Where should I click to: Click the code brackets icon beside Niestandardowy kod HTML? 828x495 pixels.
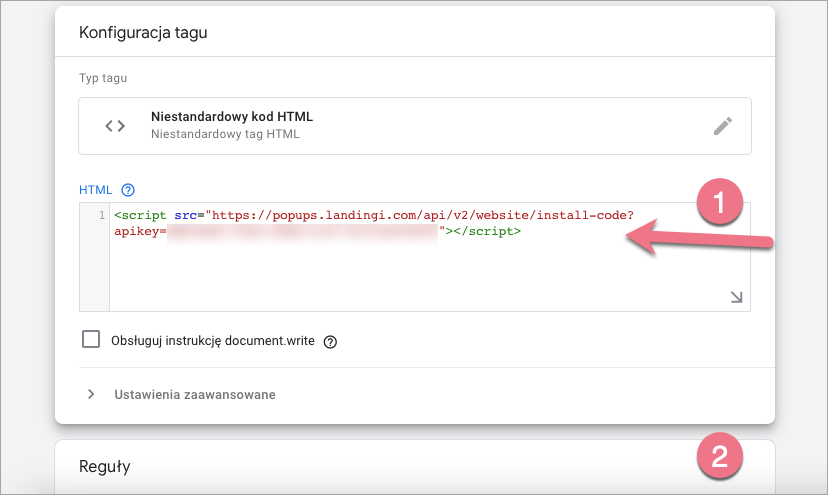click(115, 126)
